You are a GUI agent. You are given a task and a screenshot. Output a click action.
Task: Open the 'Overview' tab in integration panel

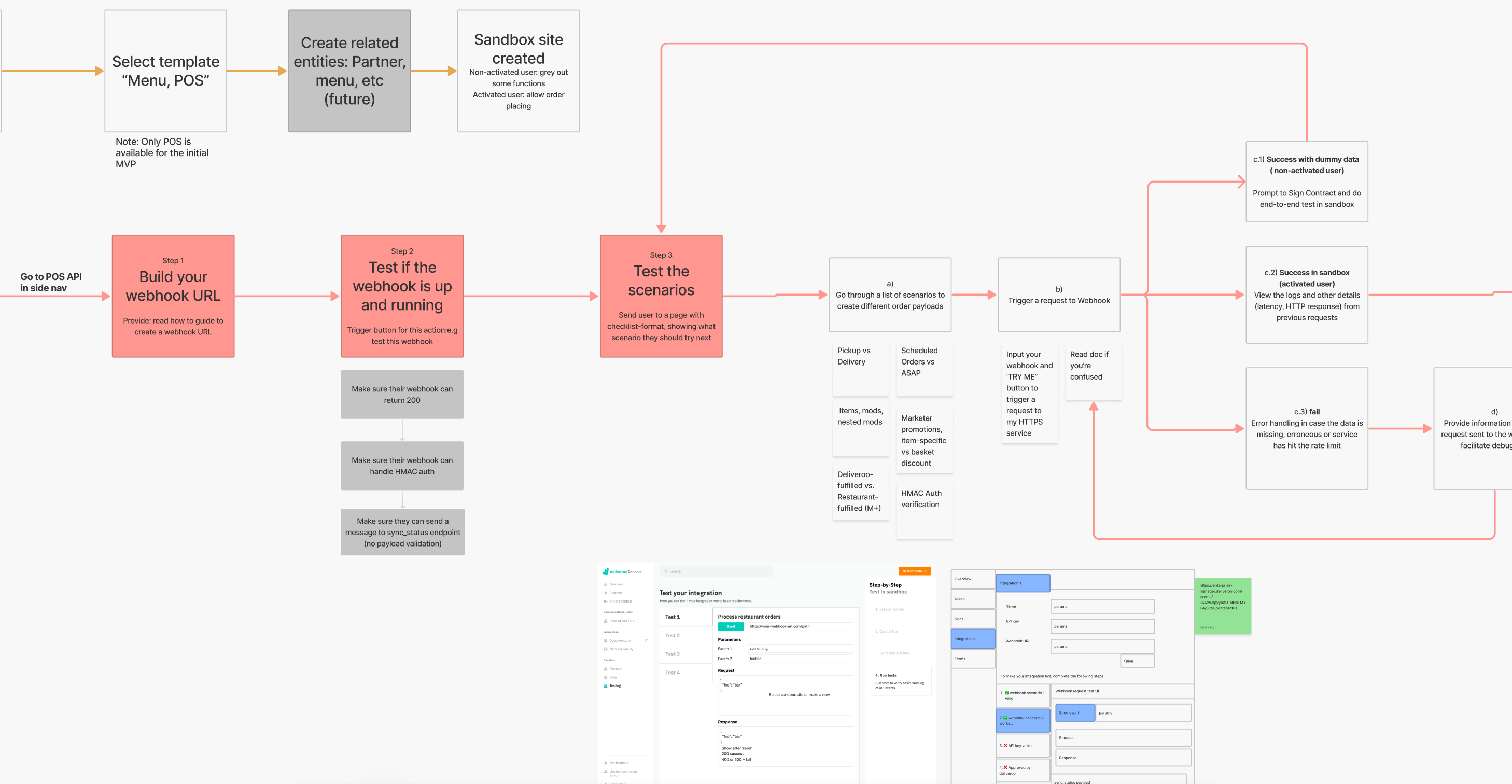[x=963, y=579]
